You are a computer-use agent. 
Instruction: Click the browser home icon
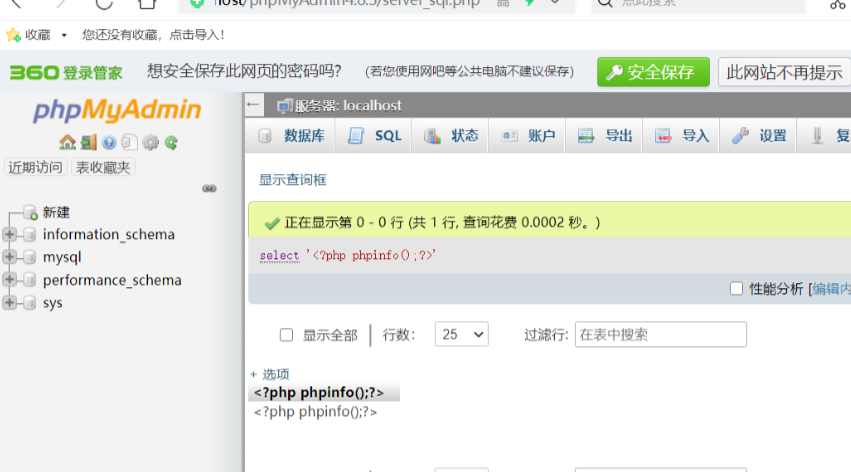(x=147, y=3)
